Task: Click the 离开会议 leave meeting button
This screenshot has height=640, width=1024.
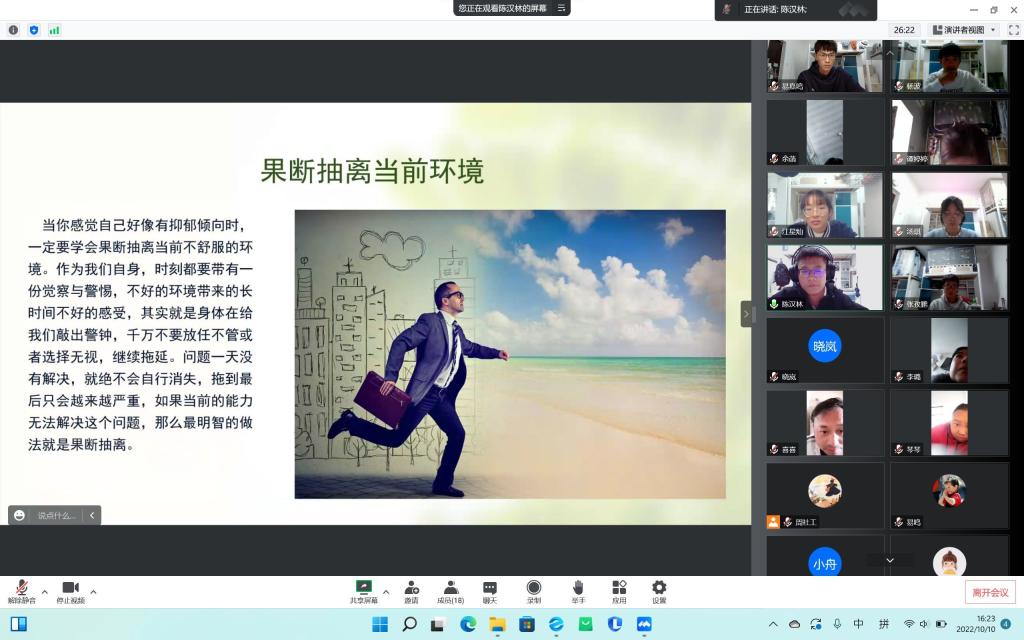Action: tap(989, 592)
